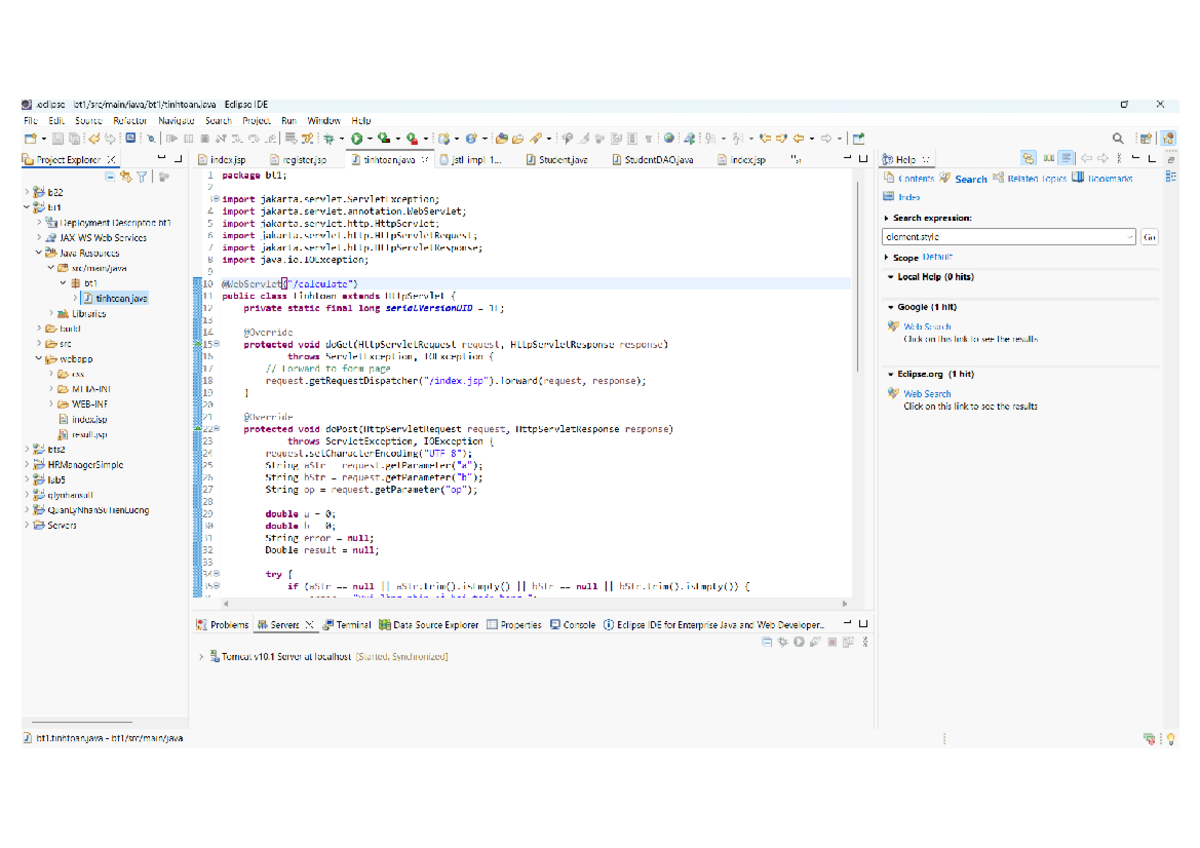Viewport: 1200px width, 848px height.
Task: Expand the b22 project node
Action: pos(27,192)
